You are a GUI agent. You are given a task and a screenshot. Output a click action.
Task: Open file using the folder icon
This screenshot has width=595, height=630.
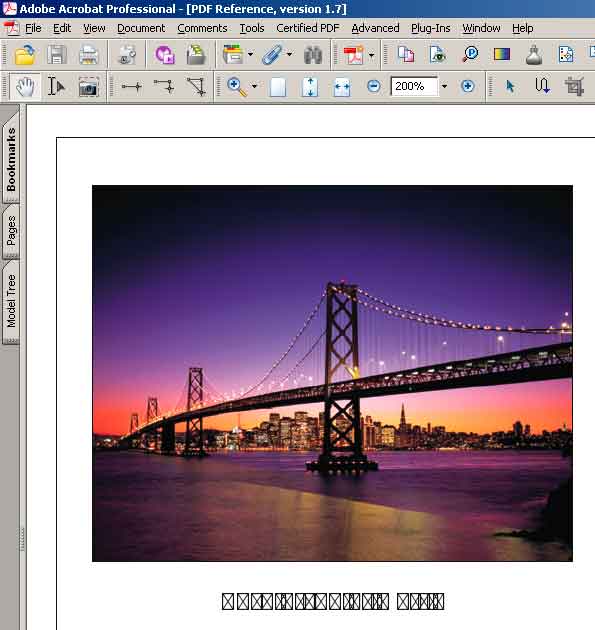(x=25, y=55)
